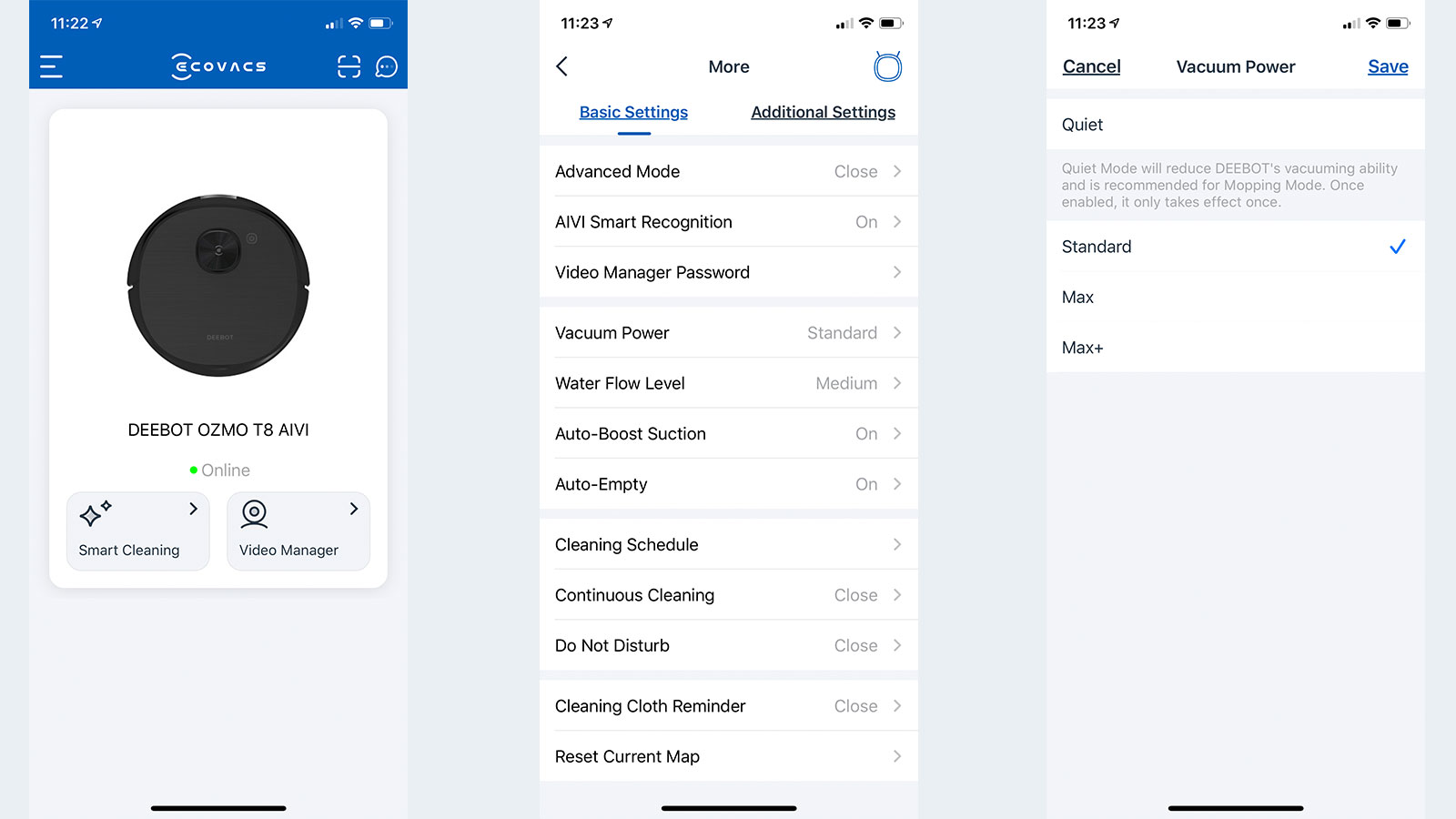Image resolution: width=1456 pixels, height=819 pixels.
Task: Tap the 'On' value beside Auto-Boost Suction
Action: click(x=866, y=434)
